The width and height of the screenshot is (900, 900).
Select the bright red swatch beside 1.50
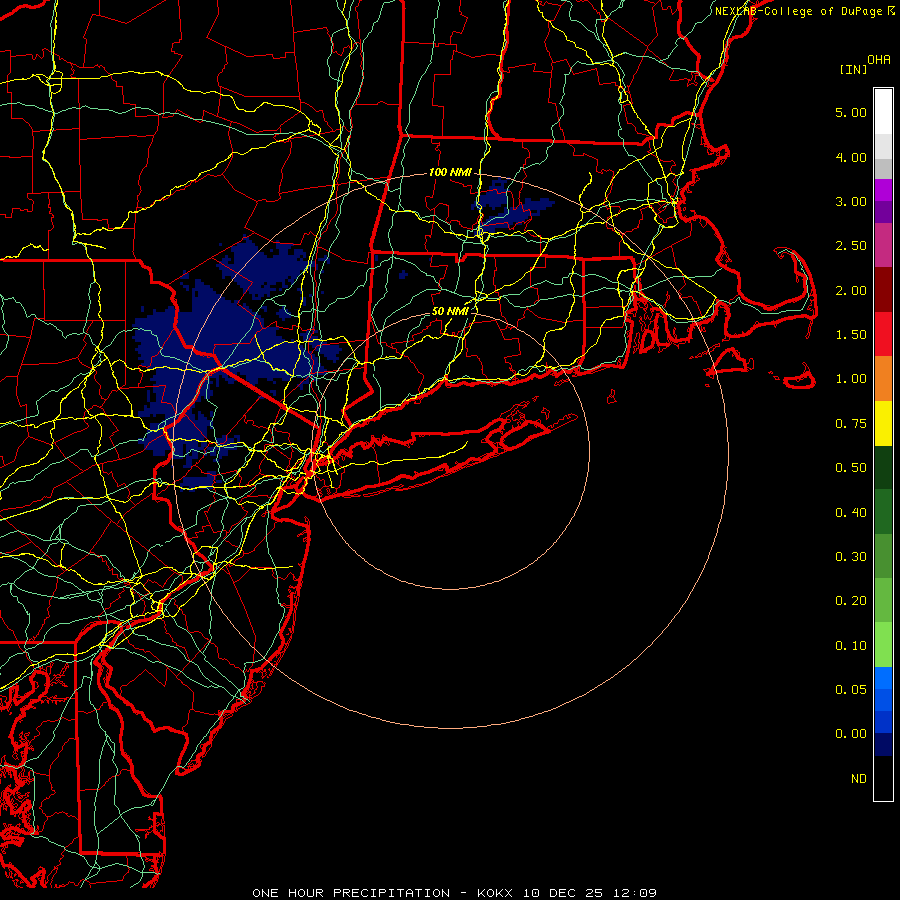point(883,334)
